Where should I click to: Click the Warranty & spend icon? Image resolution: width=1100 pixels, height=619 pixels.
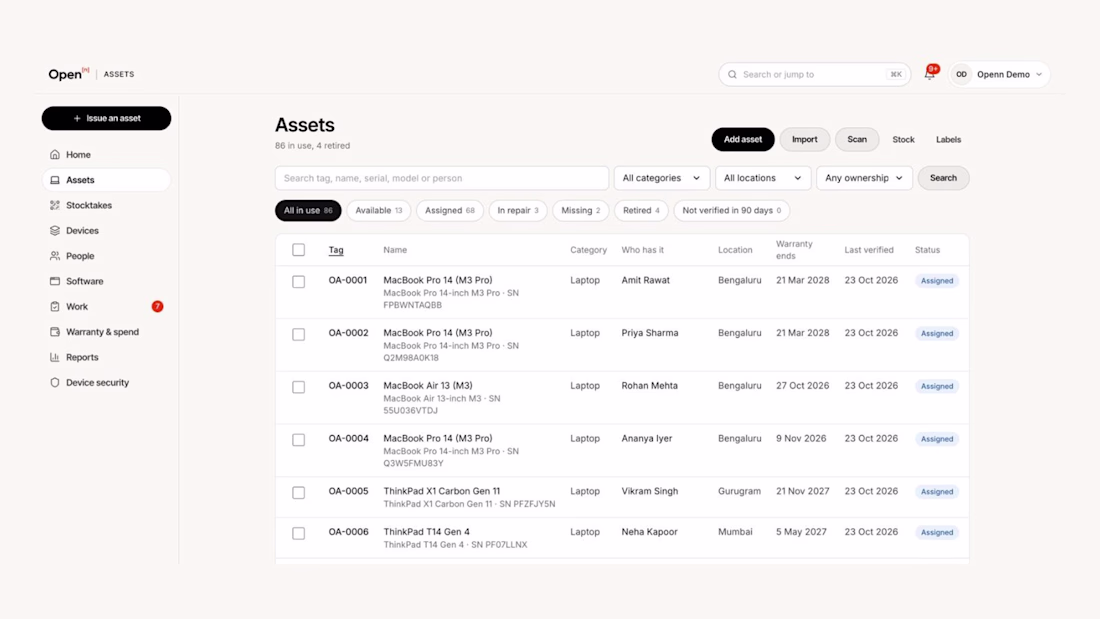(55, 332)
